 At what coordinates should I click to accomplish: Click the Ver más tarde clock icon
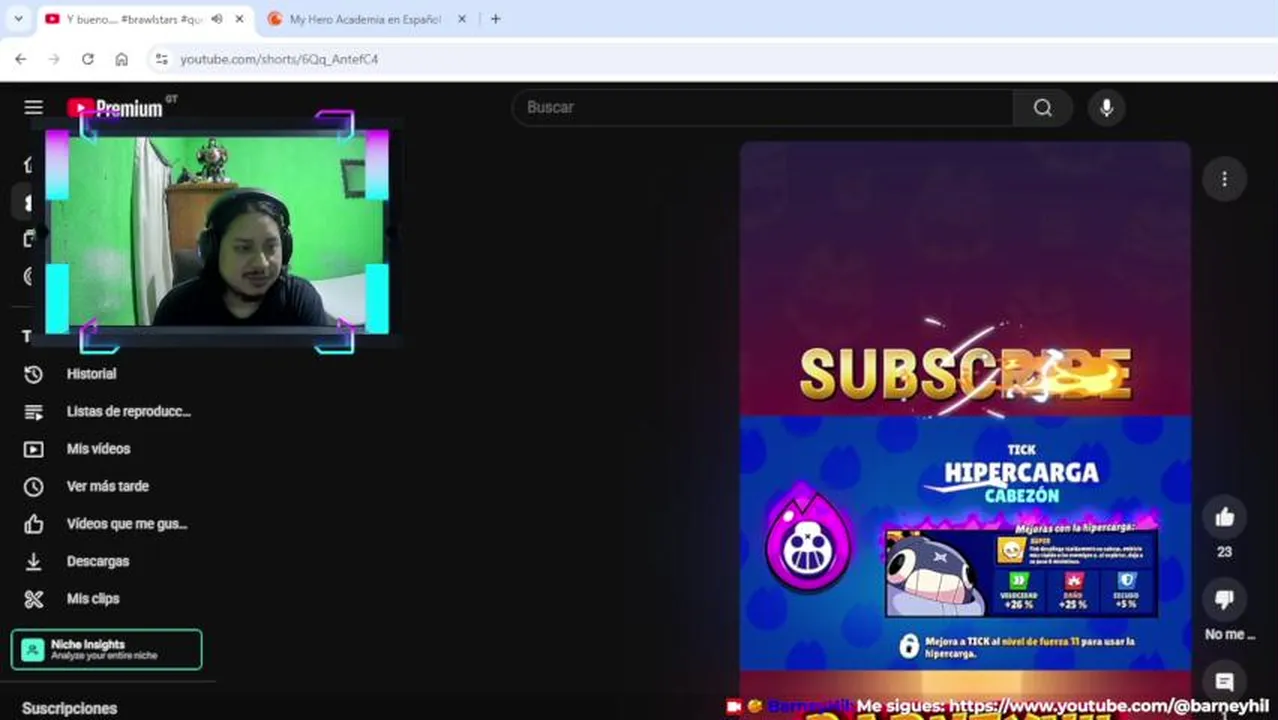[34, 487]
